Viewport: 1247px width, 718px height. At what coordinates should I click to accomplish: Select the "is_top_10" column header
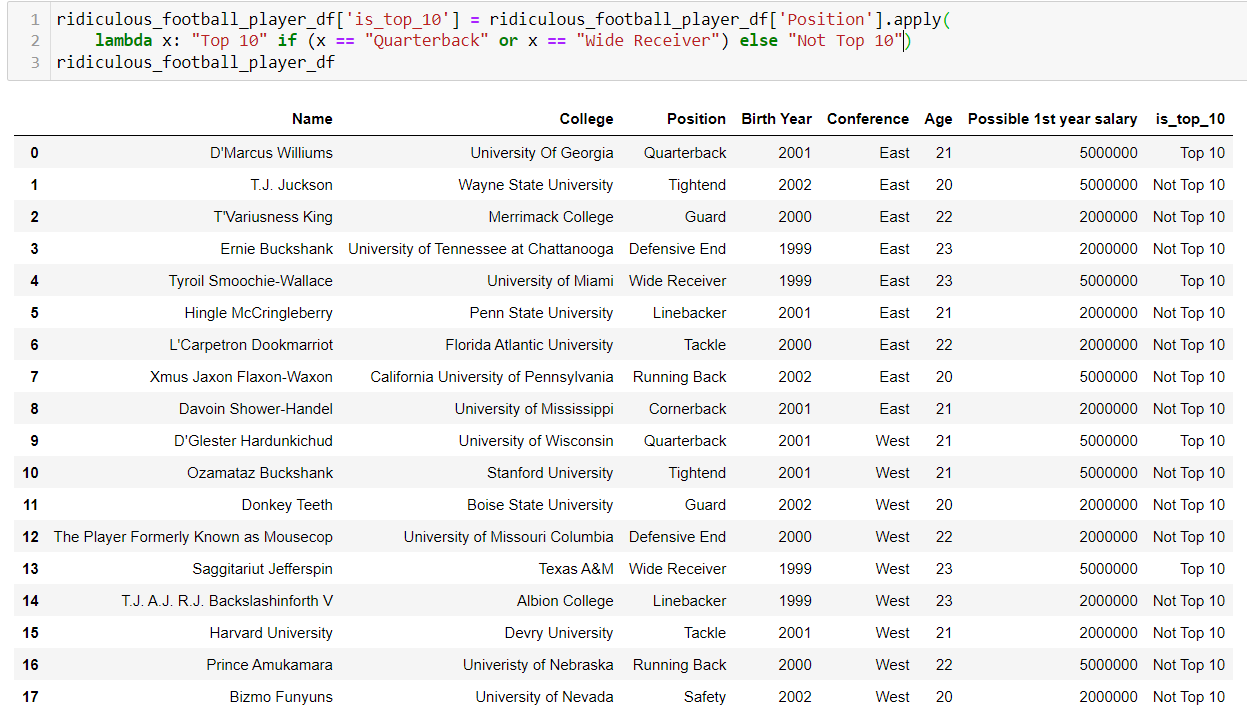[1189, 119]
